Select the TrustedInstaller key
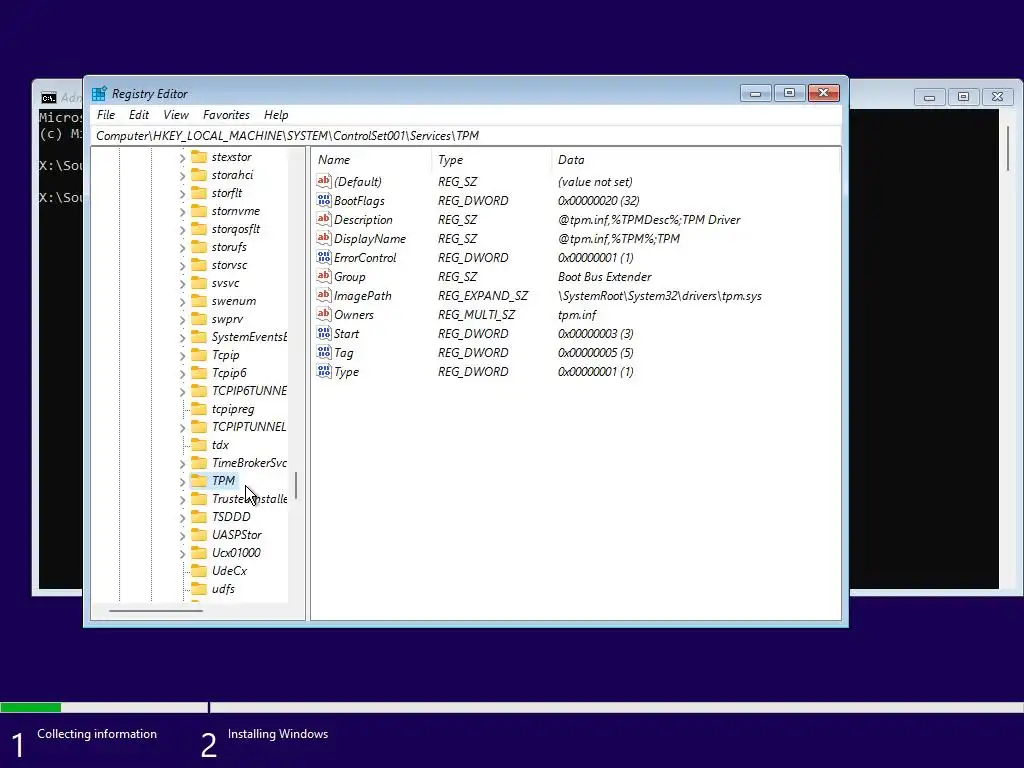This screenshot has width=1024, height=768. 249,499
